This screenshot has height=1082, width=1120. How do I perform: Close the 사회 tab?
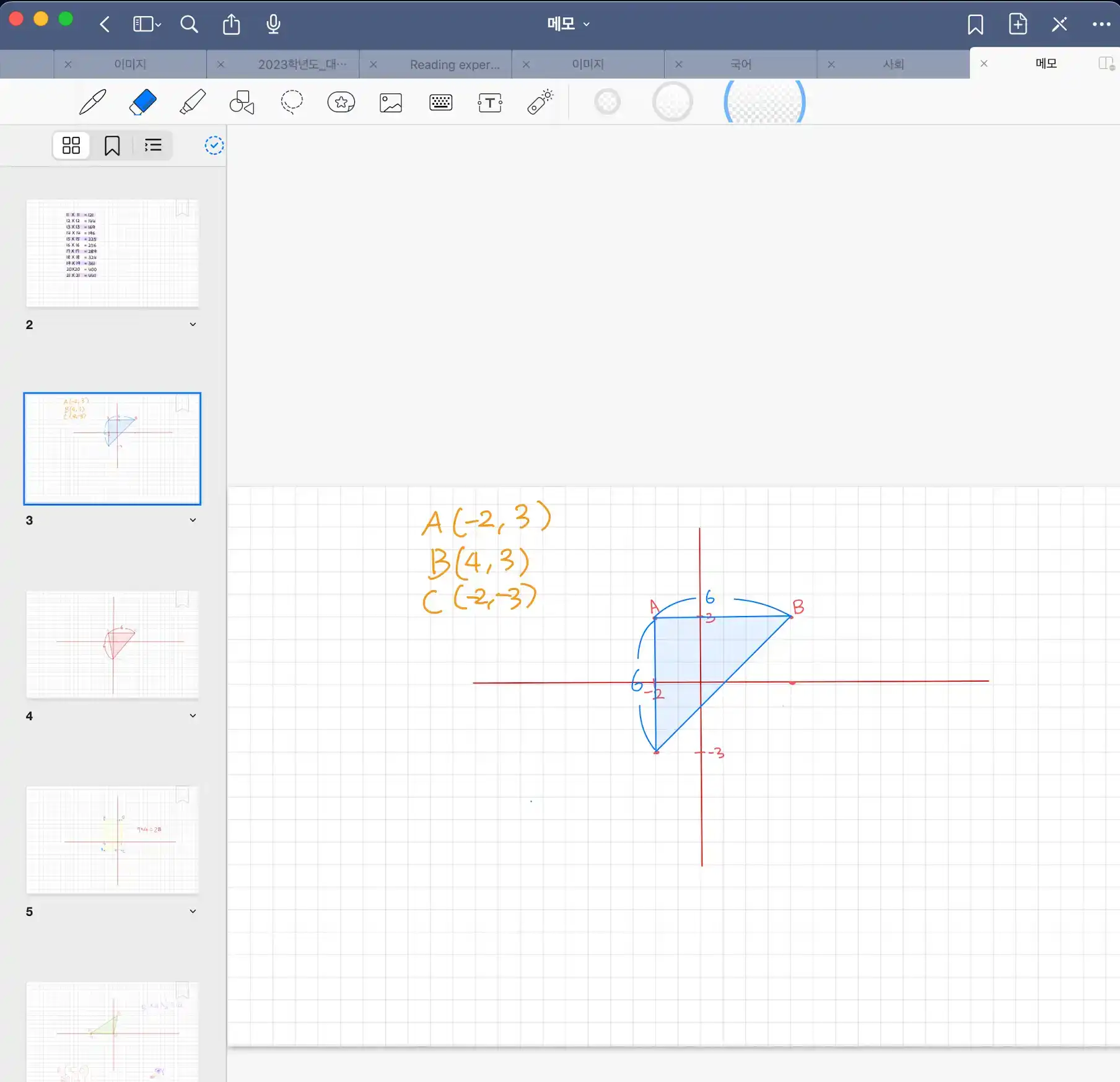pos(831,64)
